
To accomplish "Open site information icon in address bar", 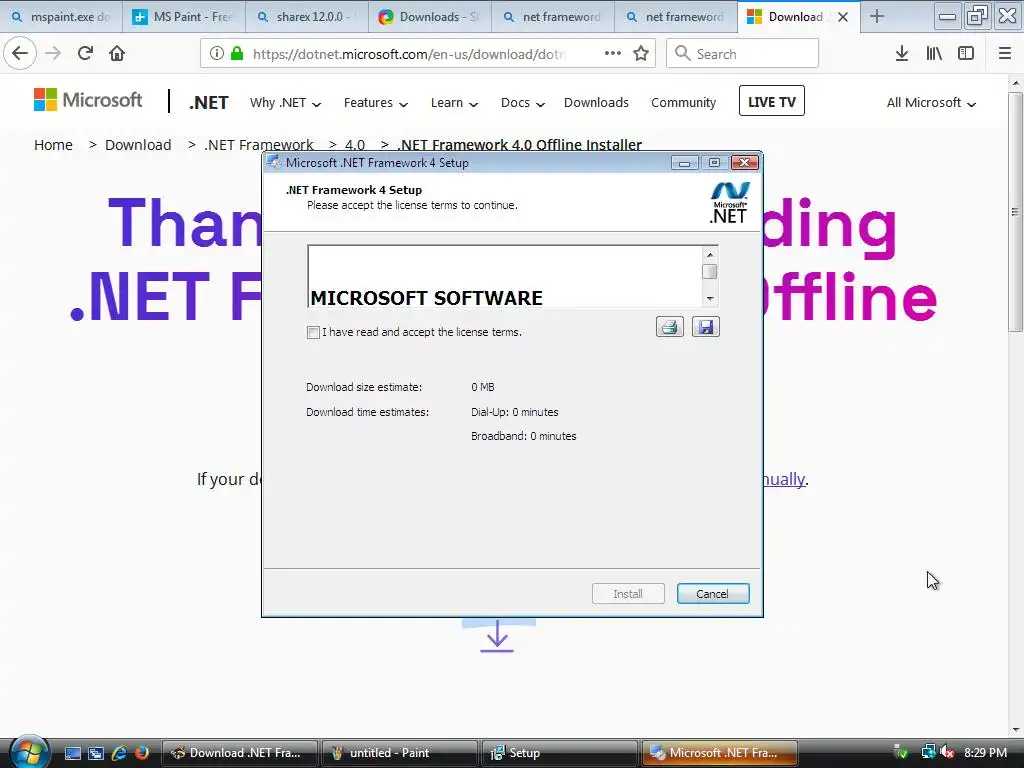I will point(216,54).
